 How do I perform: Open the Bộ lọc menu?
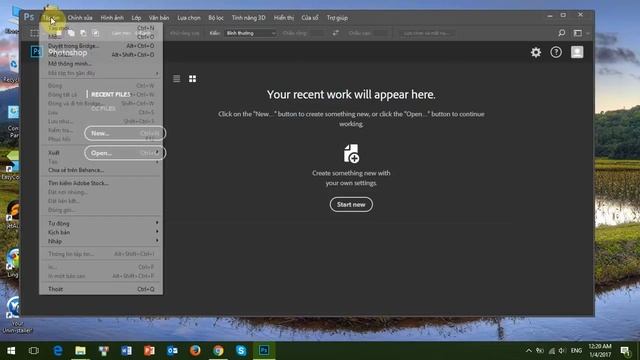coord(216,18)
